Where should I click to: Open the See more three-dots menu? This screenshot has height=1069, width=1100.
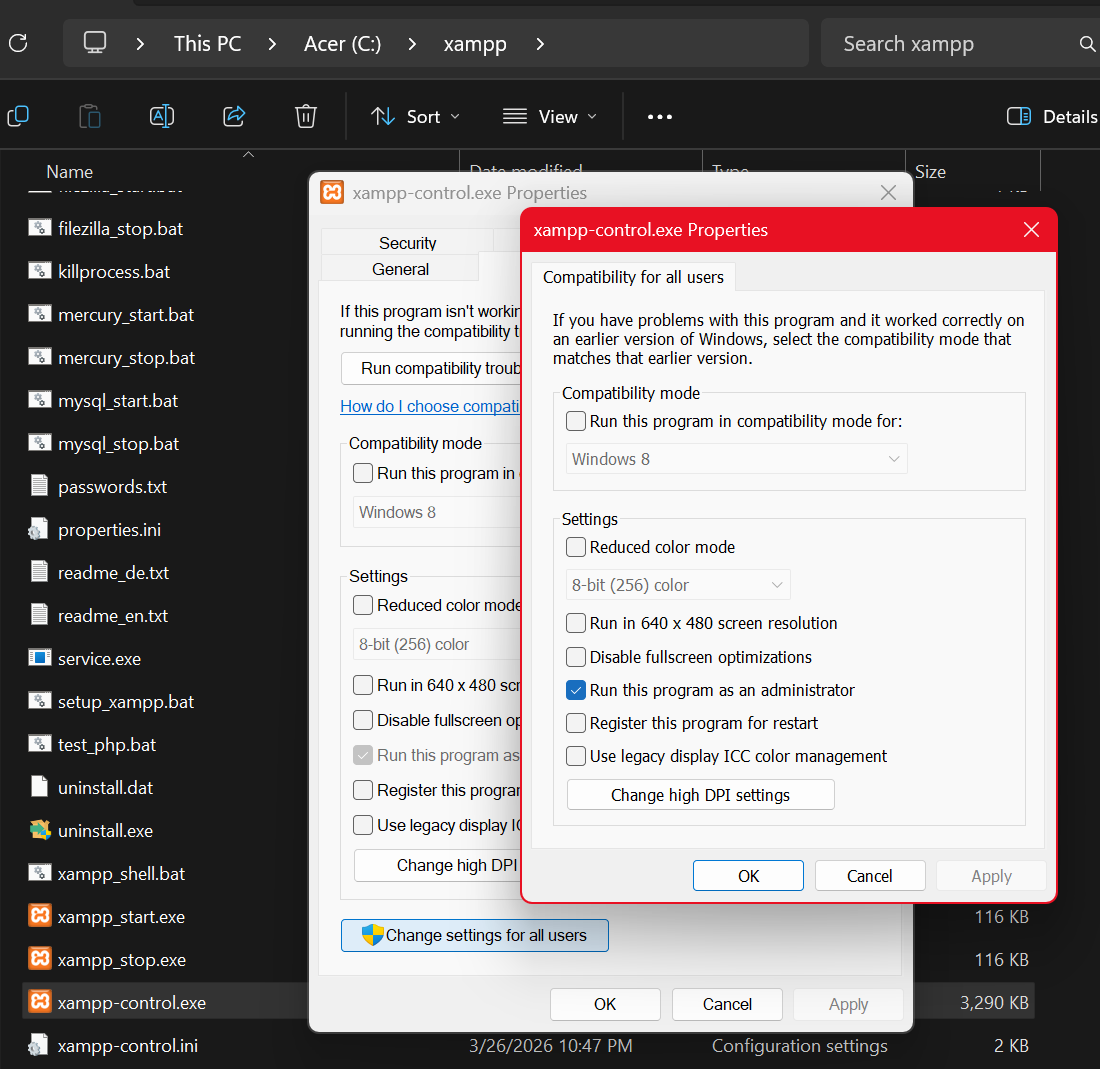click(x=659, y=116)
